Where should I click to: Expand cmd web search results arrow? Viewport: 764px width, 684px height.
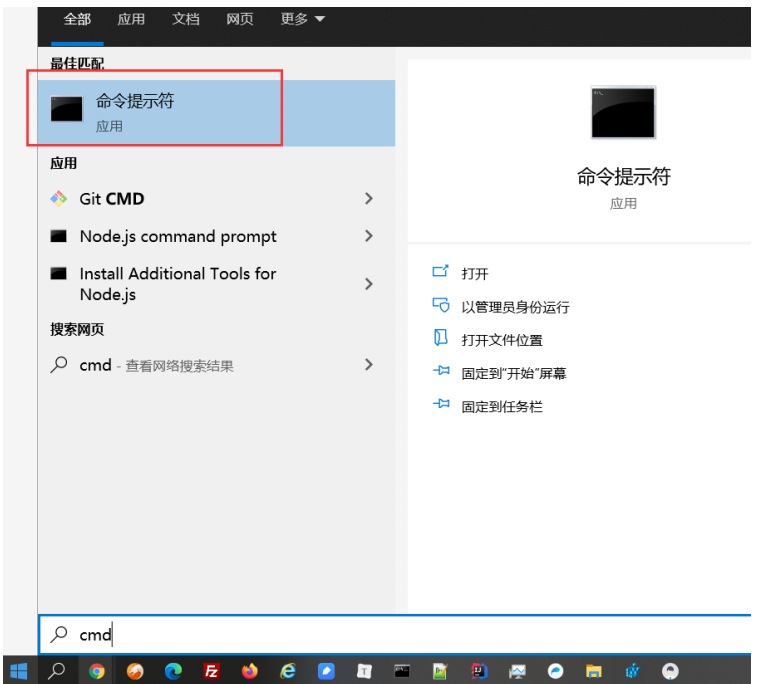pos(369,365)
